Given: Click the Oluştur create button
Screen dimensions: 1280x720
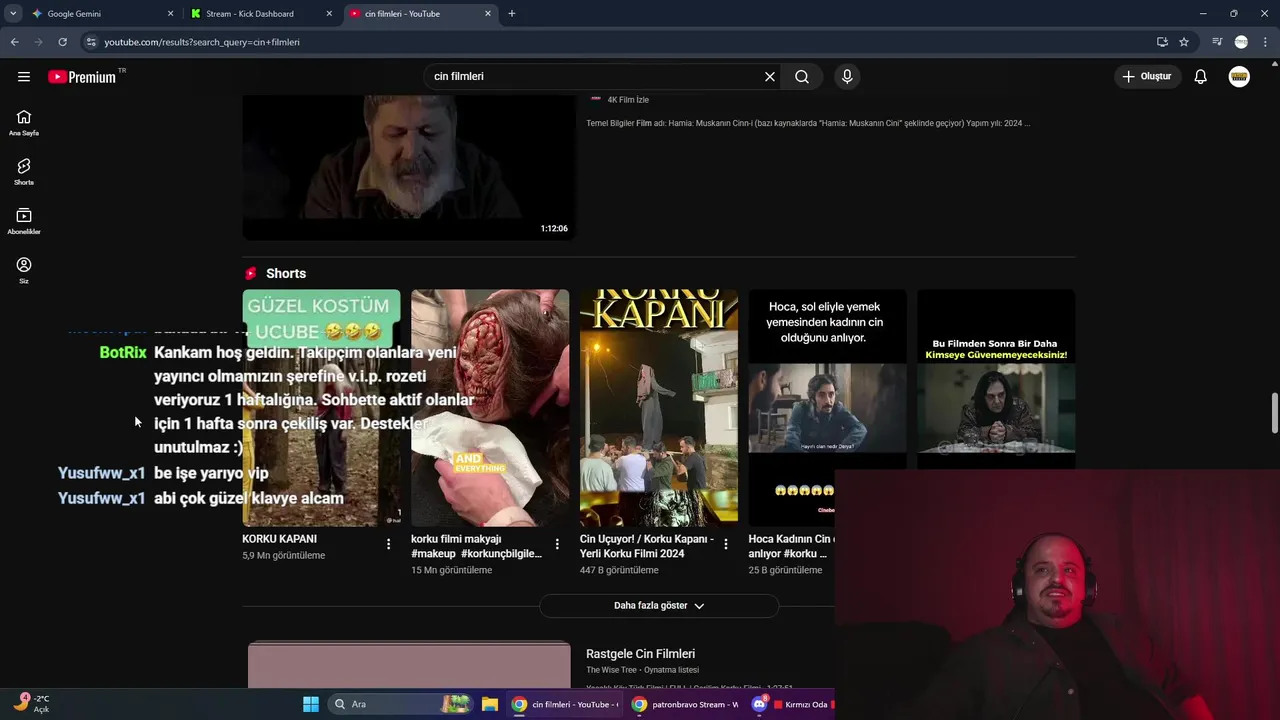Looking at the screenshot, I should pos(1147,77).
